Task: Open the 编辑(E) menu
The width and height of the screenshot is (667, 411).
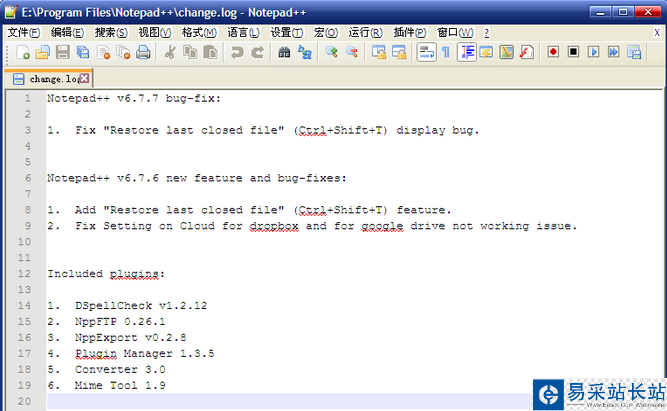Action: tap(67, 32)
